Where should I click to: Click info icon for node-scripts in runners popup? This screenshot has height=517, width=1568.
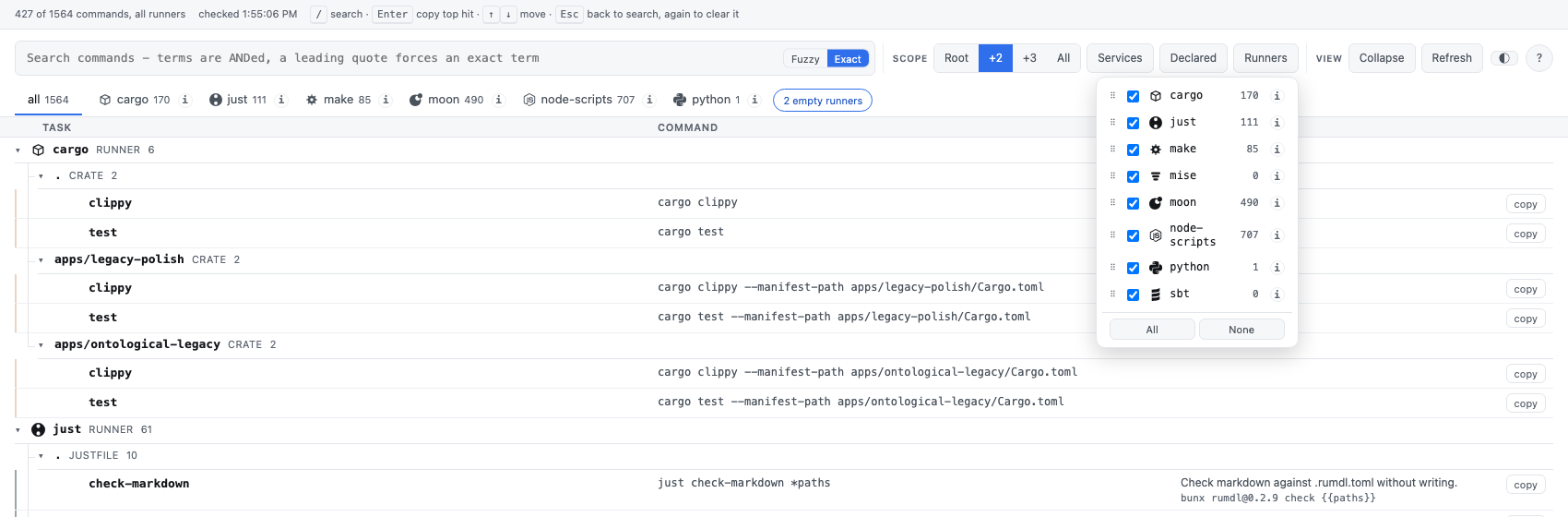pyautogui.click(x=1277, y=235)
